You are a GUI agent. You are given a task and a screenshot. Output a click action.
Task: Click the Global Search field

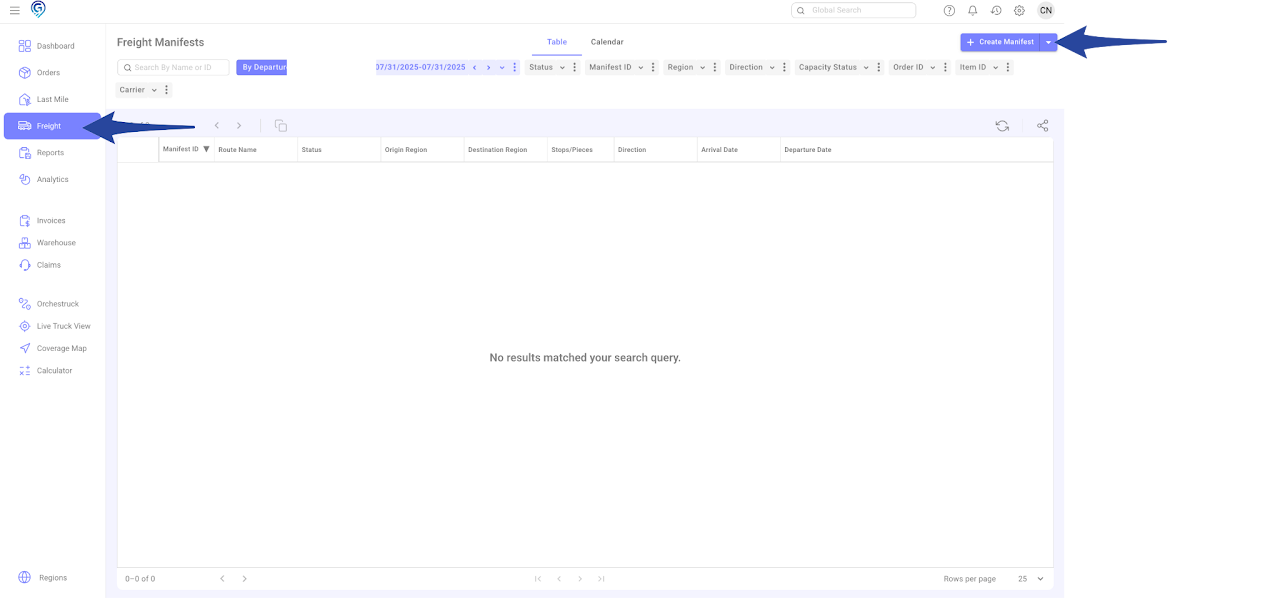(x=853, y=10)
